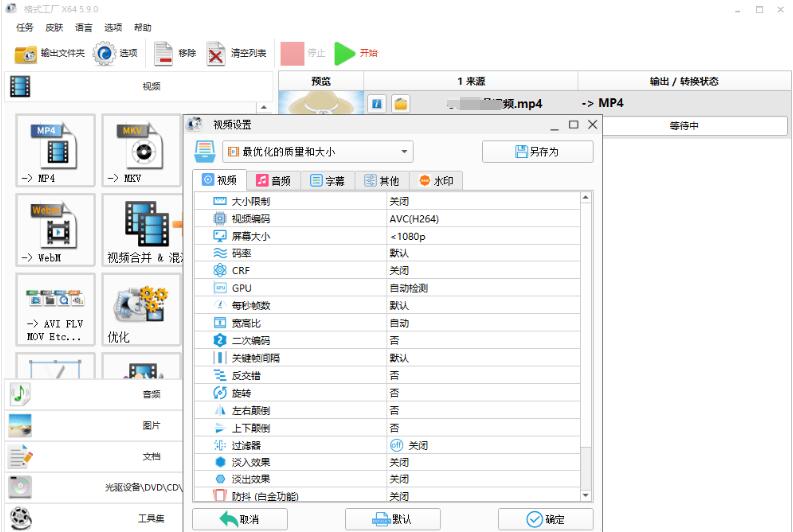
Task: Select the 大小限制 row
Action: (x=387, y=201)
